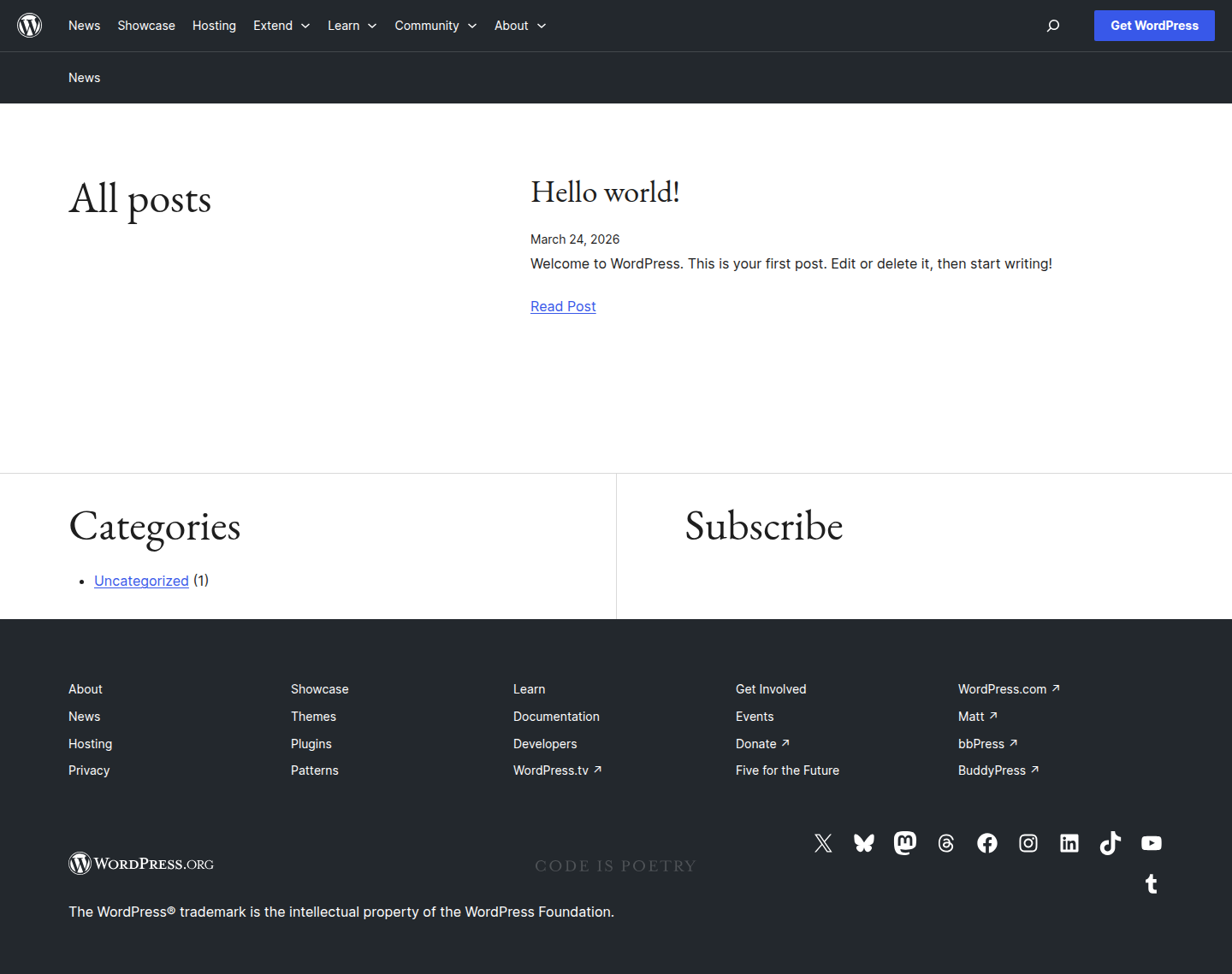Image resolution: width=1232 pixels, height=974 pixels.
Task: Click the WordPress logo in the header
Action: click(30, 26)
